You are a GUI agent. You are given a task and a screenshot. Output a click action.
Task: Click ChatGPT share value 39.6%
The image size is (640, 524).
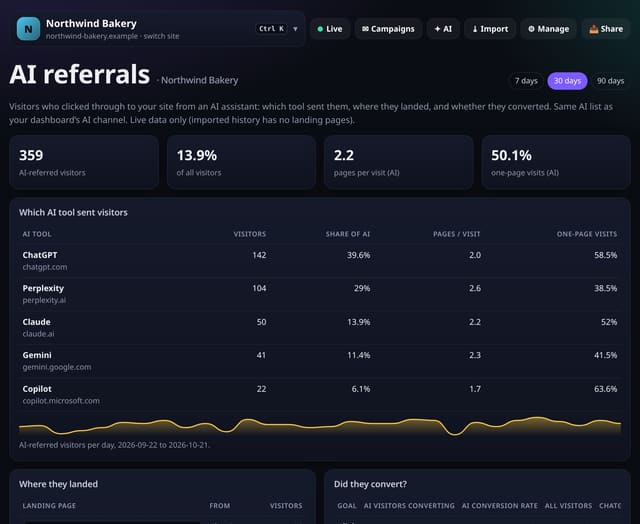coord(358,255)
